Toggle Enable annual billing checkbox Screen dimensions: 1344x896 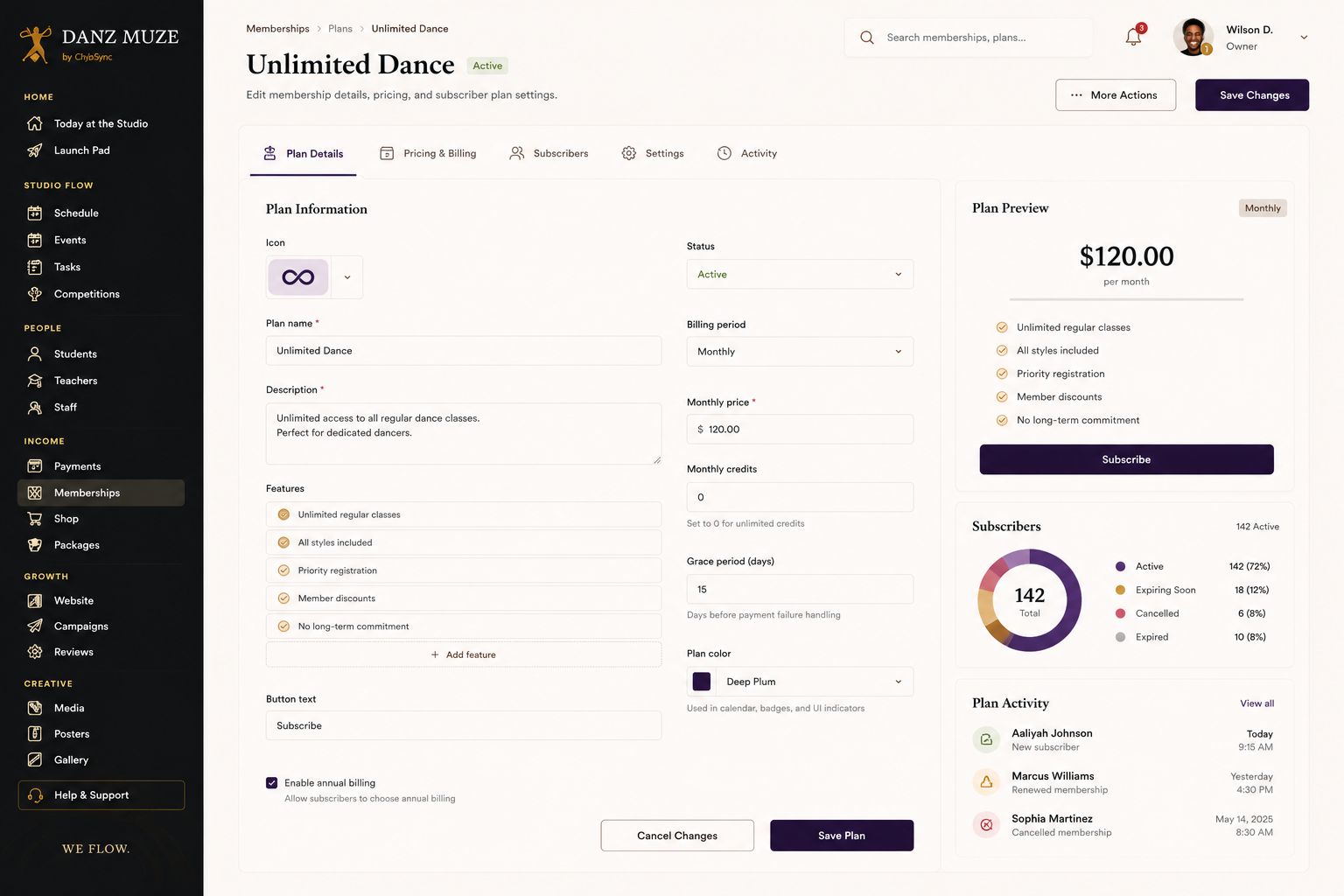[x=272, y=783]
